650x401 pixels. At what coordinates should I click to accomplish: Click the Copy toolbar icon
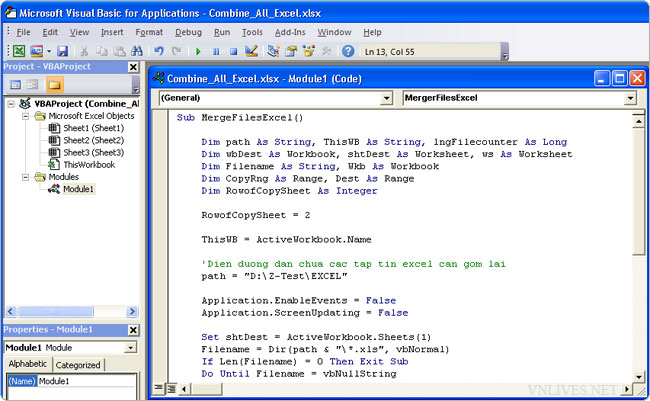(x=102, y=51)
